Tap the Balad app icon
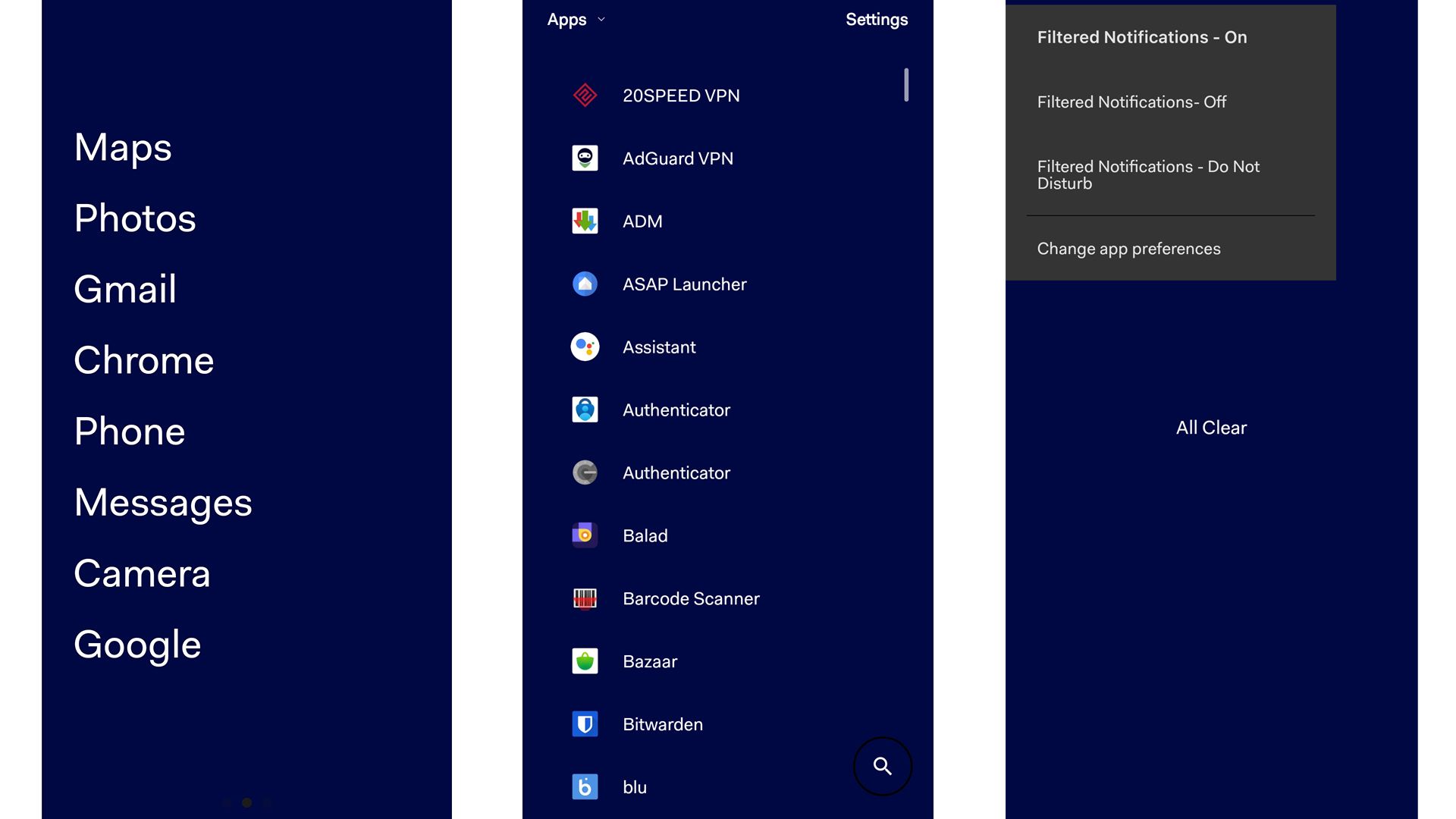 (x=585, y=535)
